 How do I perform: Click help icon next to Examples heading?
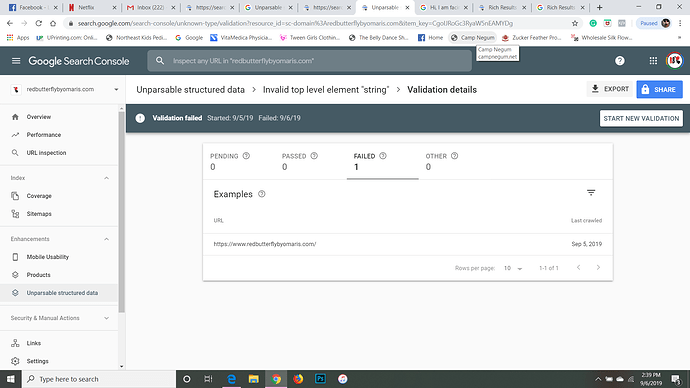click(262, 194)
